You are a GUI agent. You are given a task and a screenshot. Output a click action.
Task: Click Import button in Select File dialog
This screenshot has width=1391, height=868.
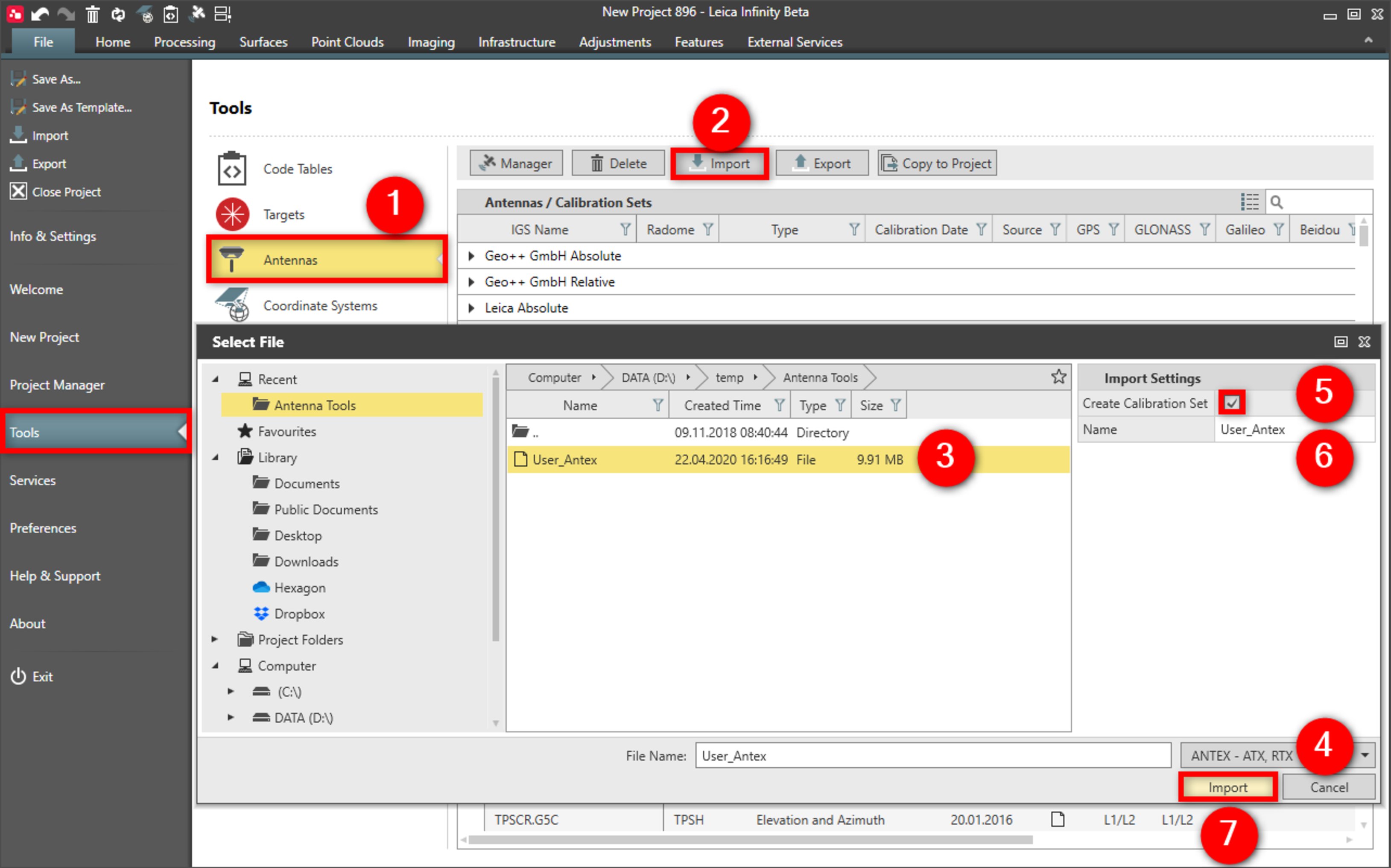click(x=1227, y=787)
